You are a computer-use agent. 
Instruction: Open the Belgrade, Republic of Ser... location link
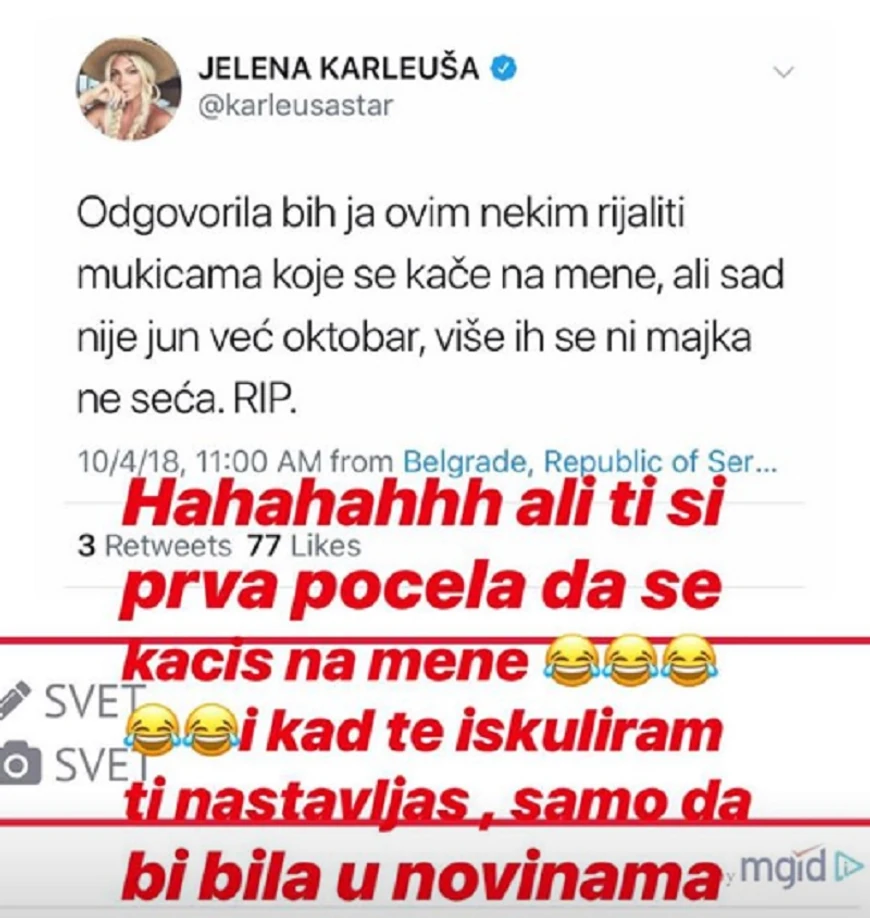[590, 463]
